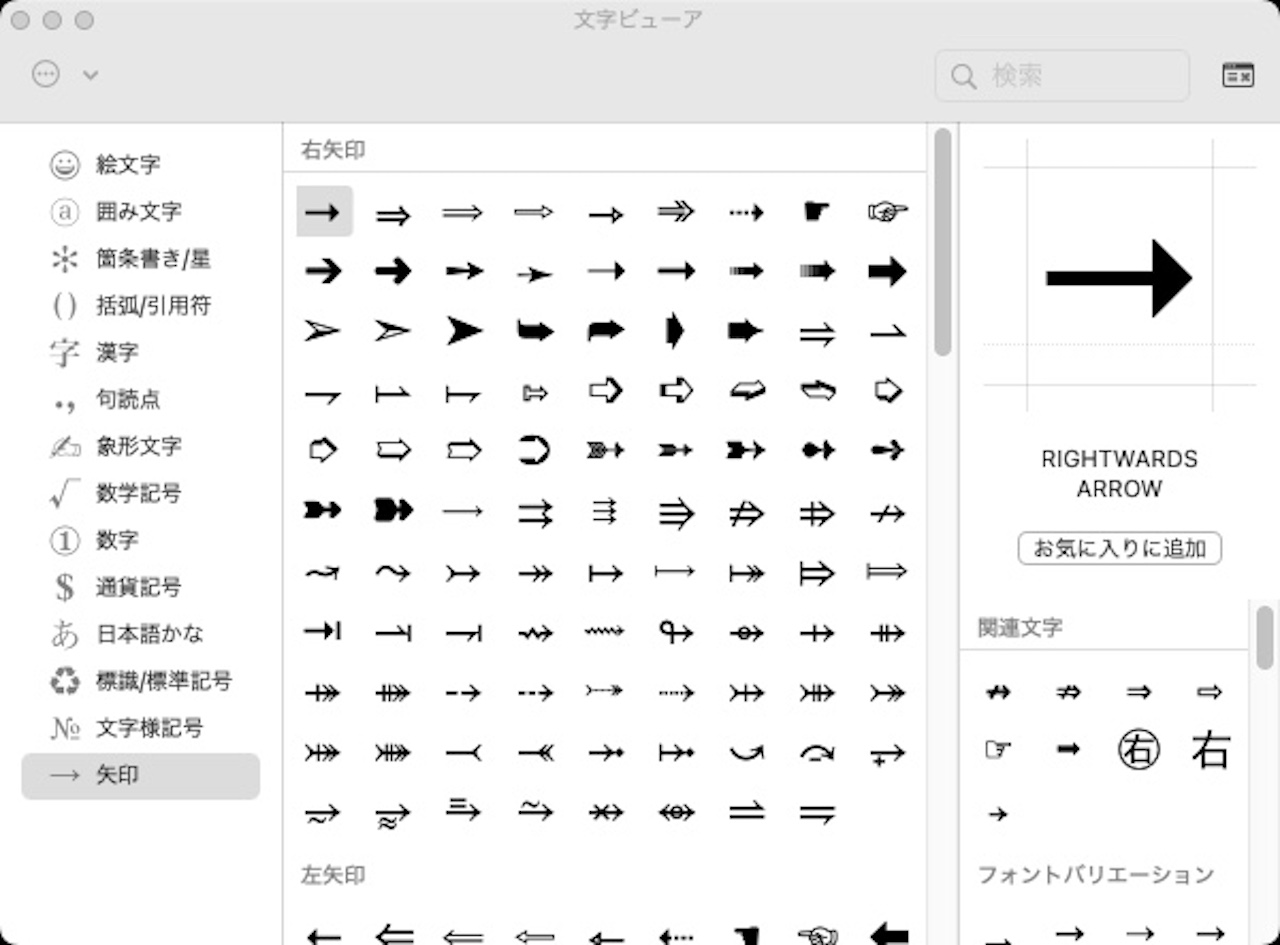
Task: Choose the triple-line rightwards arrow in first row
Action: tap(676, 211)
